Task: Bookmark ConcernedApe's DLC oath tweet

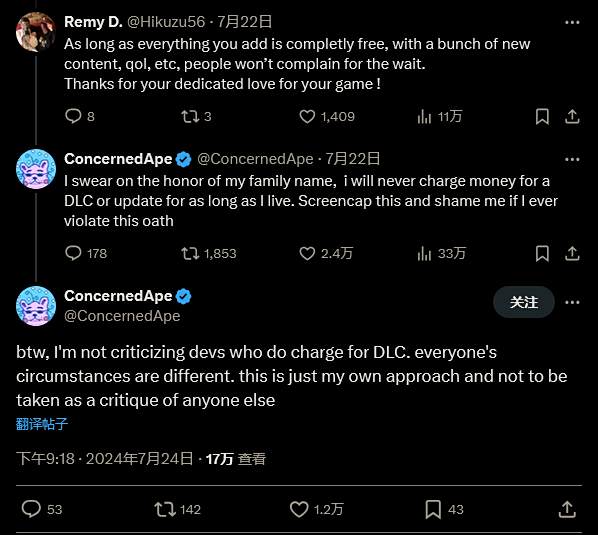Action: point(542,254)
